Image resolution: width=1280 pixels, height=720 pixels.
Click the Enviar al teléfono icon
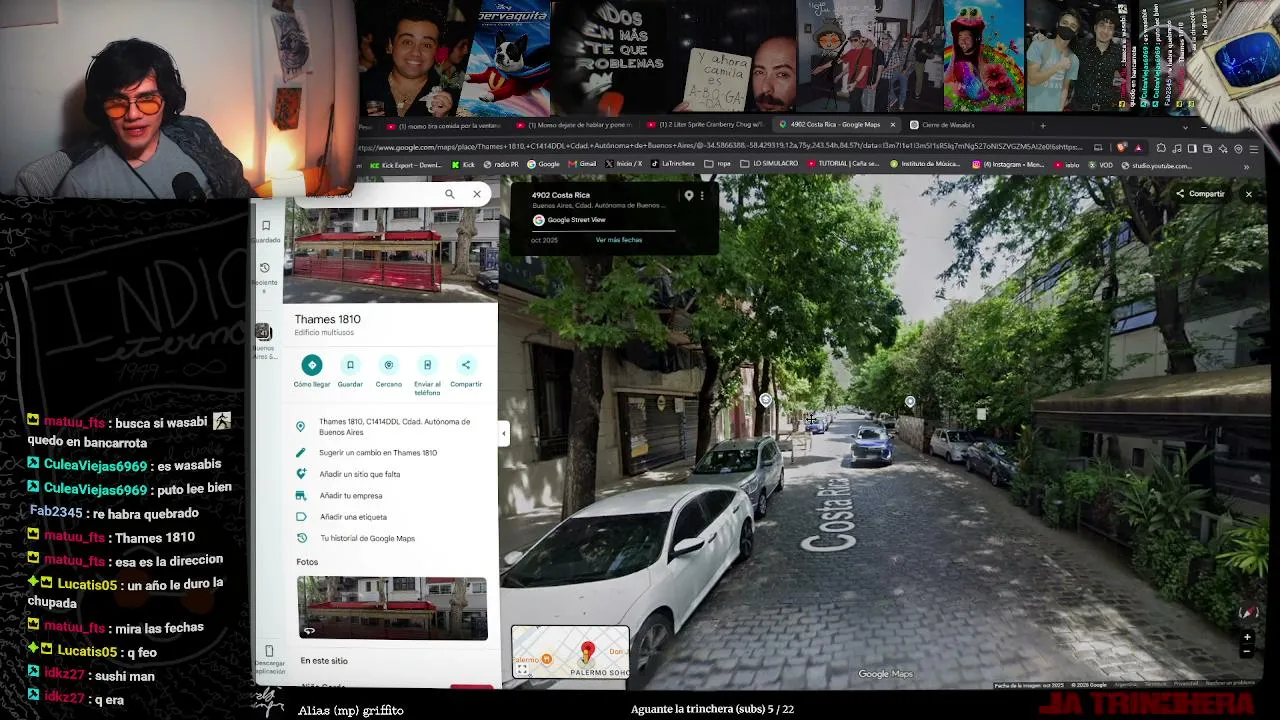click(x=427, y=365)
